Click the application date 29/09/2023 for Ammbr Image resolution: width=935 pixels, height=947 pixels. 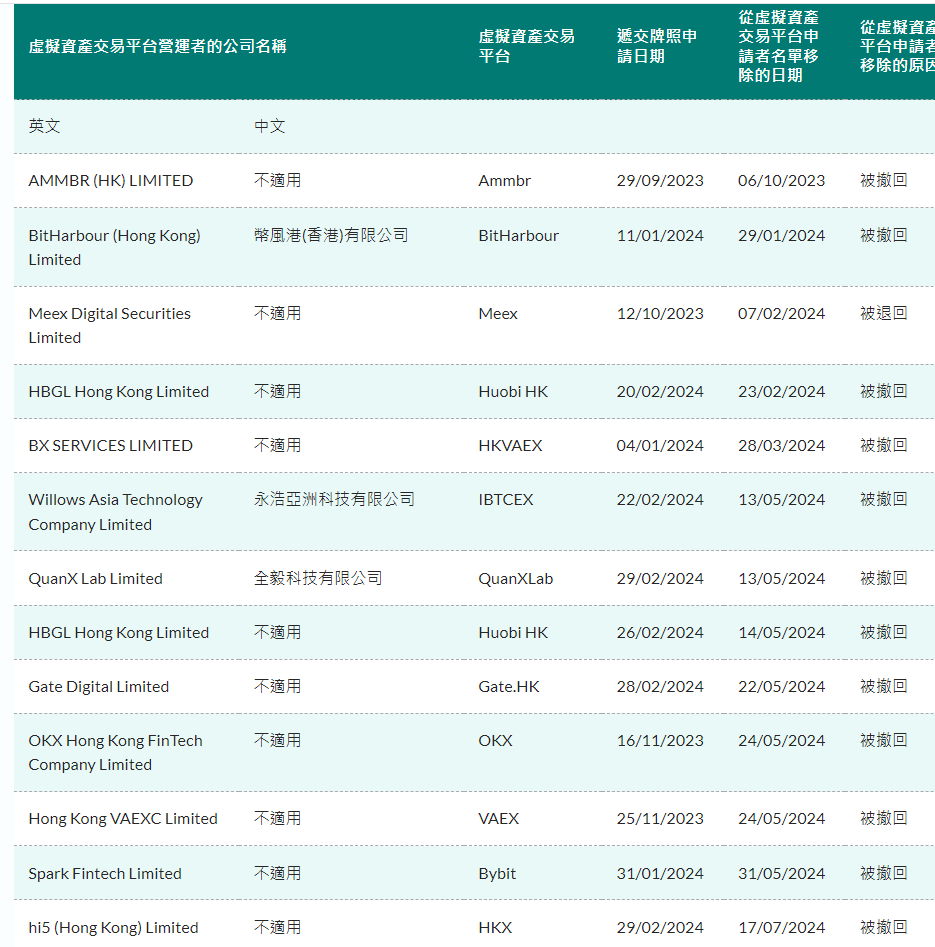point(662,181)
